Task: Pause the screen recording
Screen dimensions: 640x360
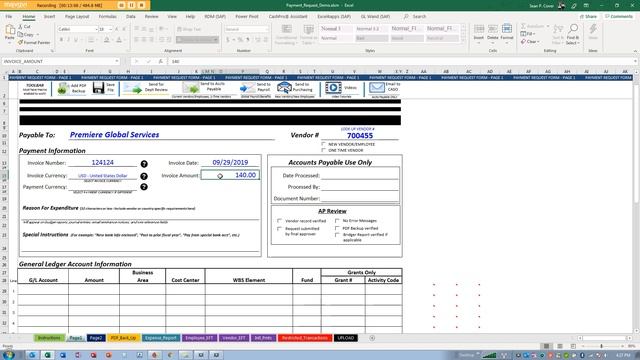Action: pyautogui.click(x=131, y=5)
